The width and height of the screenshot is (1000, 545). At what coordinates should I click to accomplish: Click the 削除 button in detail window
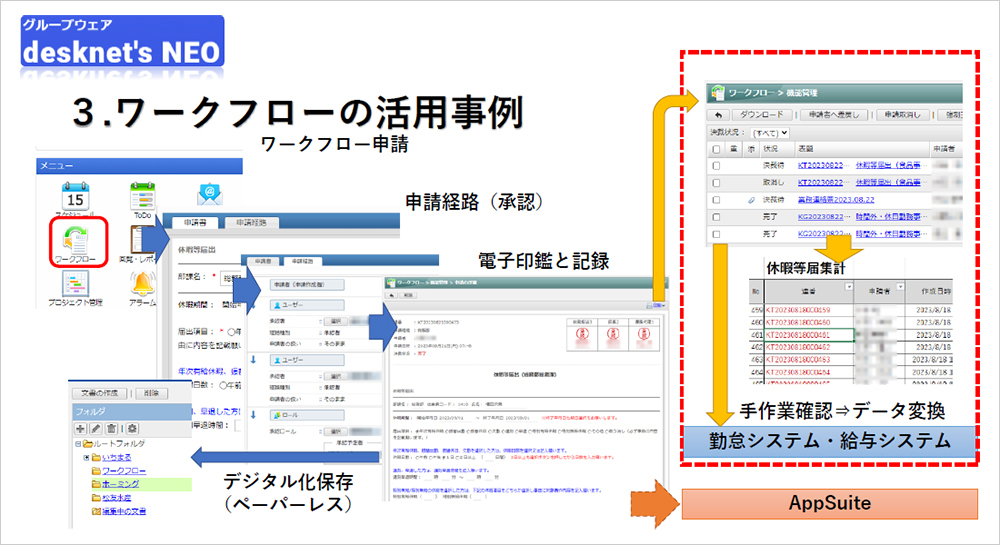click(x=408, y=295)
